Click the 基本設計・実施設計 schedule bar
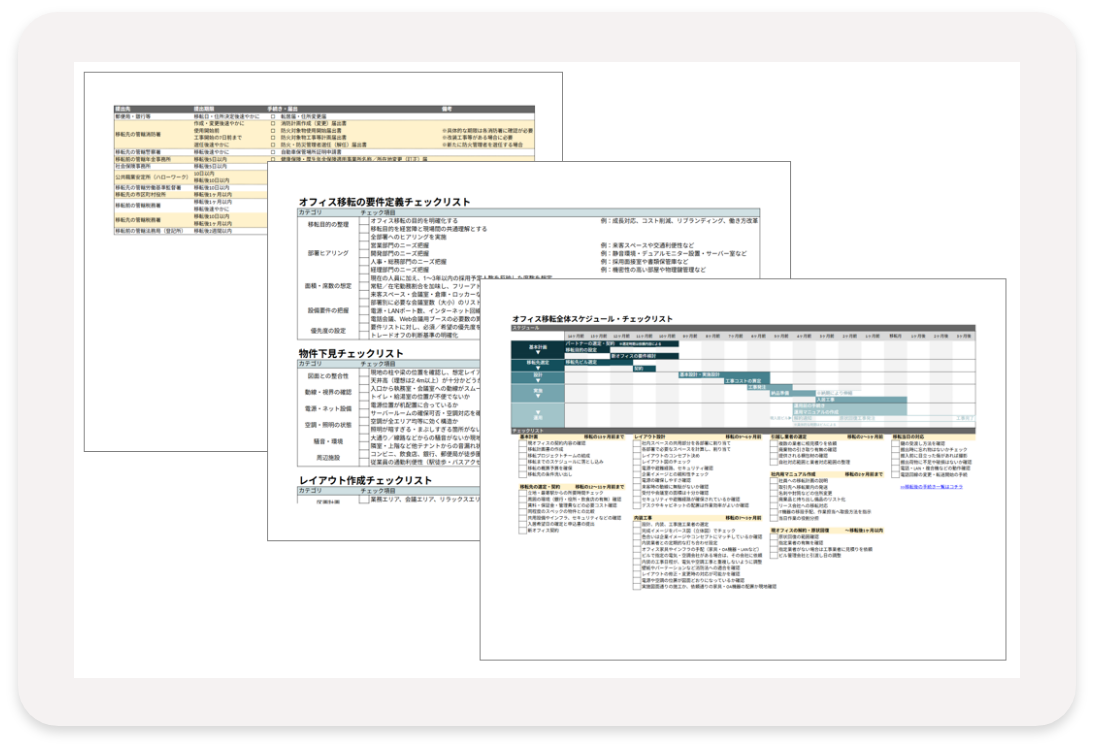This screenshot has height=750, width=1094. (700, 374)
